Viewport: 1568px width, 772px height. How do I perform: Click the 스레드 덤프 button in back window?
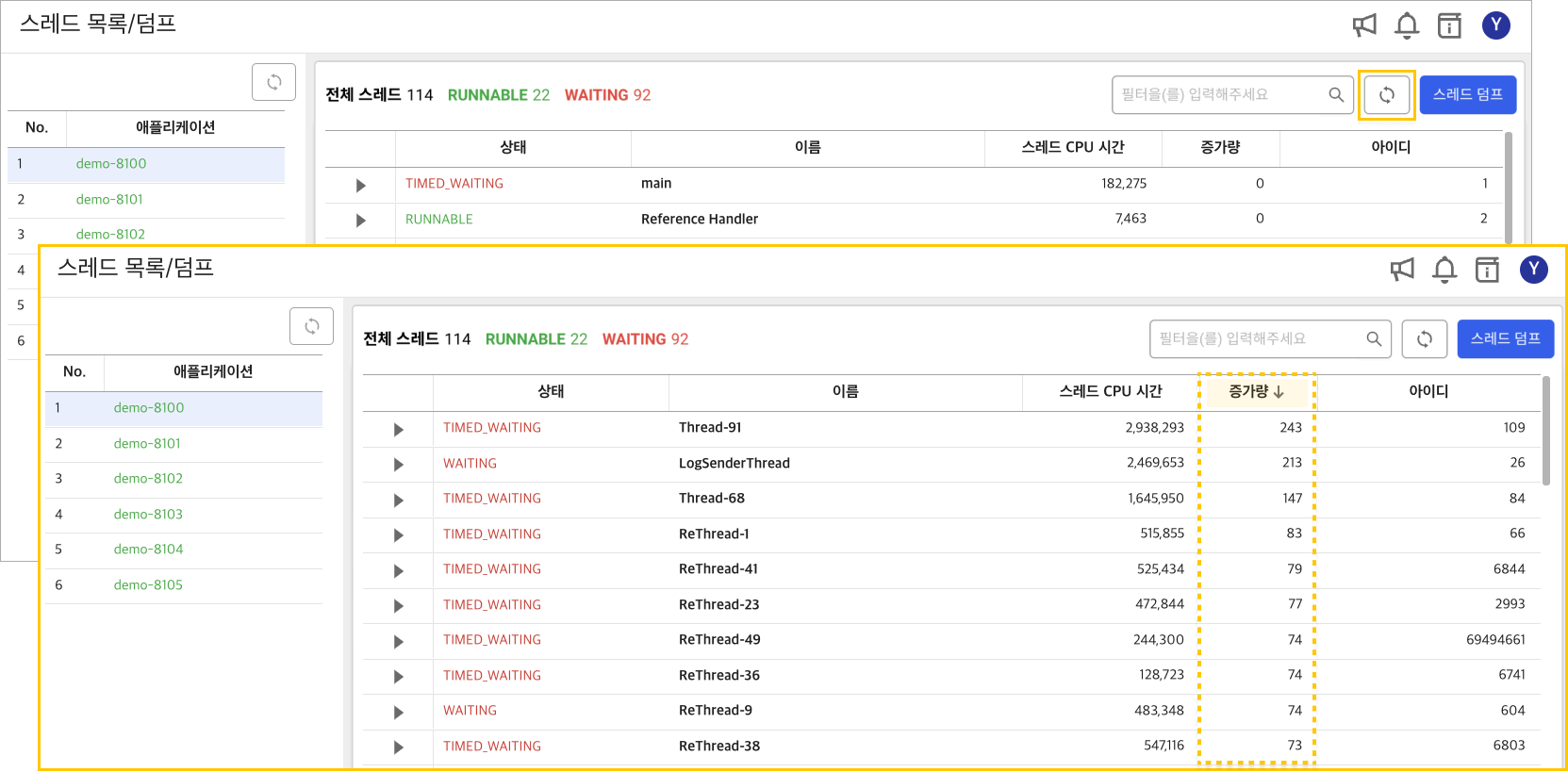click(x=1468, y=95)
